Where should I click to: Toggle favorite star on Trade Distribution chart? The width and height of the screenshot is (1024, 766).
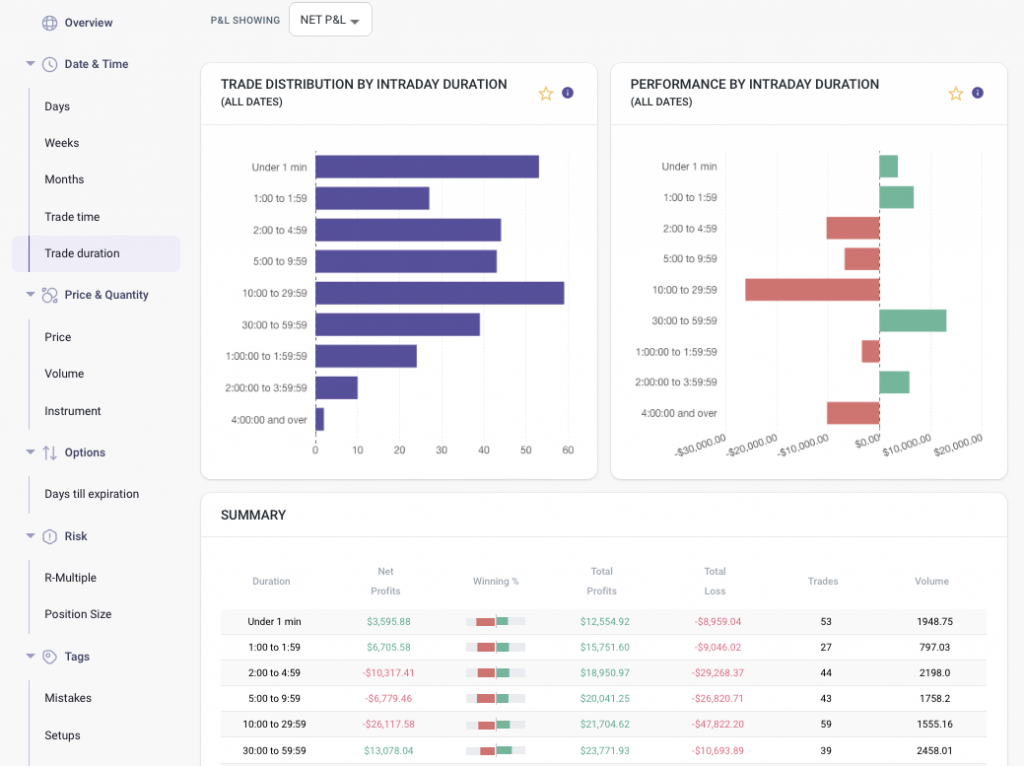(x=546, y=92)
